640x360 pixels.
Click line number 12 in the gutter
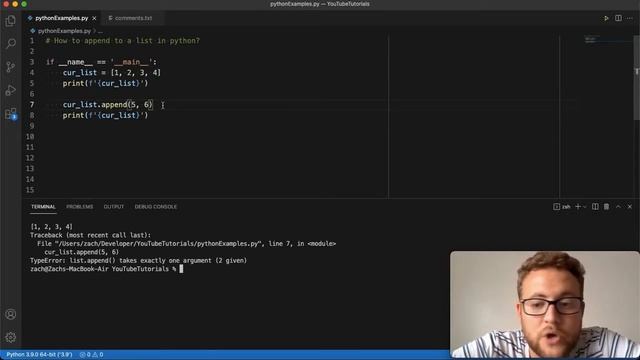(30, 158)
